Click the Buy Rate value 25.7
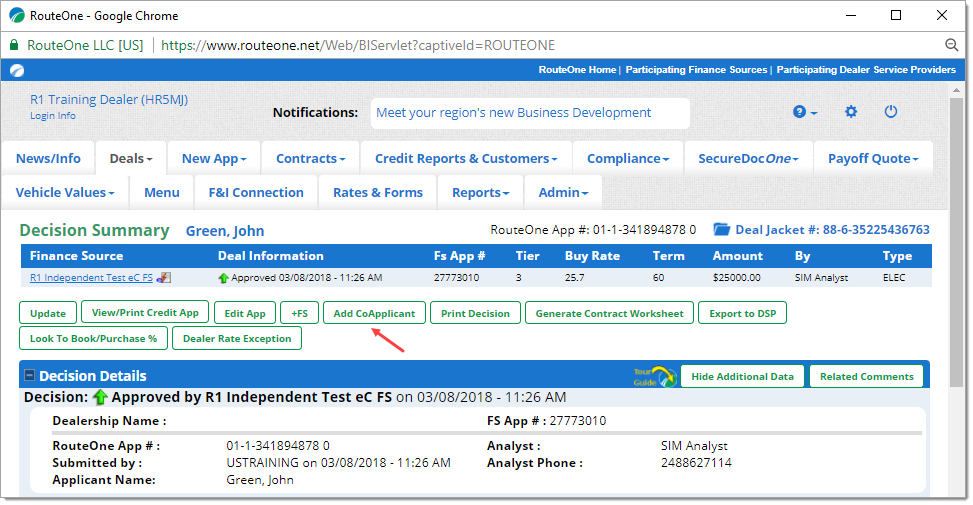The height and width of the screenshot is (505, 973). (574, 278)
